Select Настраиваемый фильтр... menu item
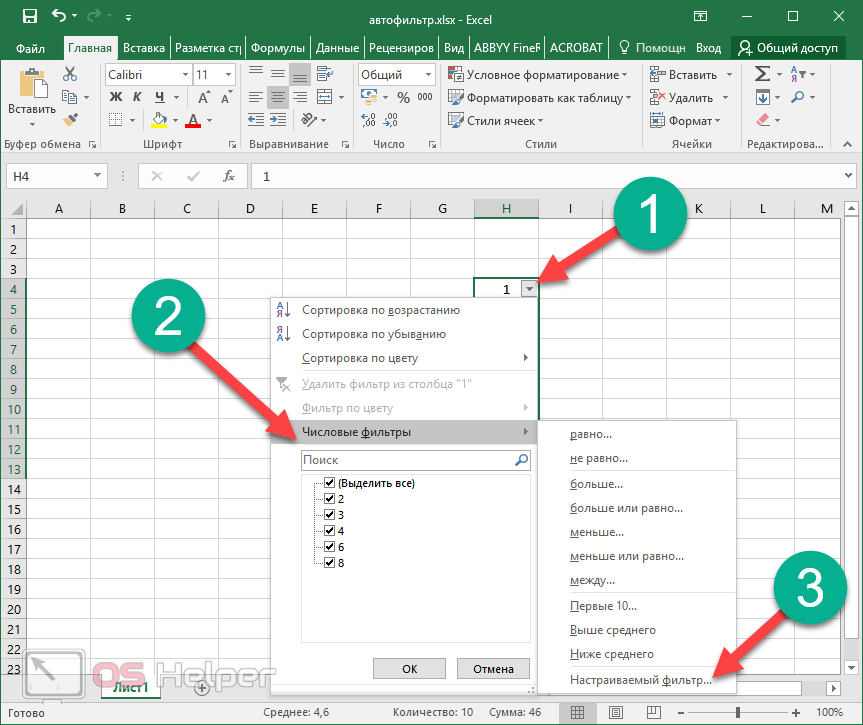The width and height of the screenshot is (863, 725). [x=640, y=680]
